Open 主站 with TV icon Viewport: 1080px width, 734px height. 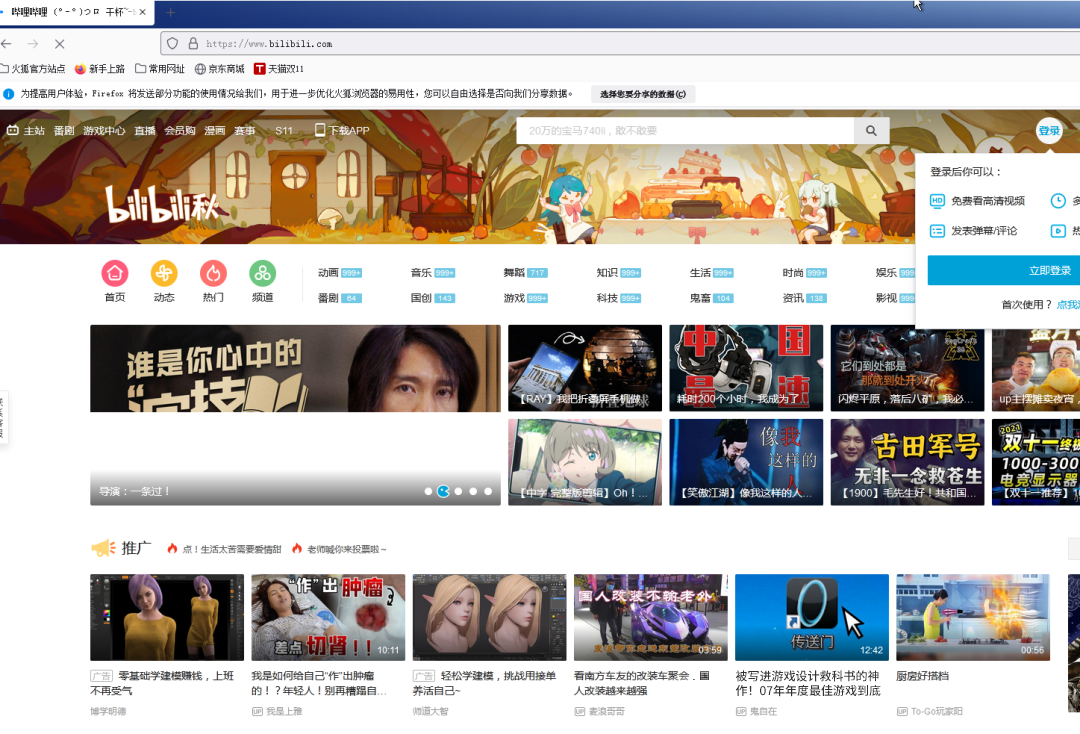pyautogui.click(x=25, y=130)
